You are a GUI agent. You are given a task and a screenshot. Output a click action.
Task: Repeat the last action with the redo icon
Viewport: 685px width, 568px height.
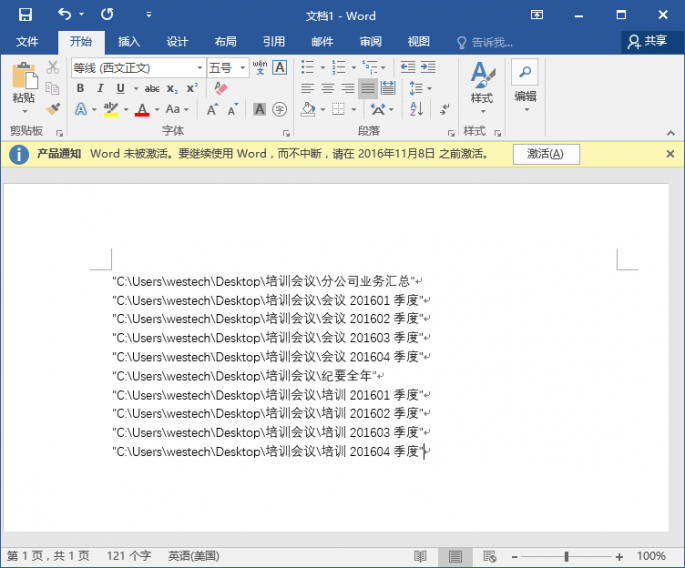[107, 14]
